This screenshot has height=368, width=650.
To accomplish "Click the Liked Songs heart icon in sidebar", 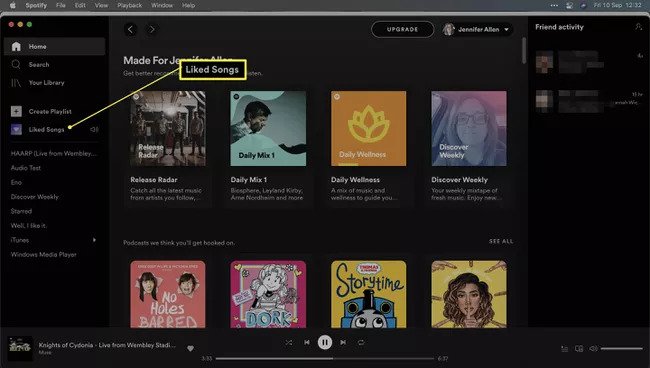I will pyautogui.click(x=16, y=129).
